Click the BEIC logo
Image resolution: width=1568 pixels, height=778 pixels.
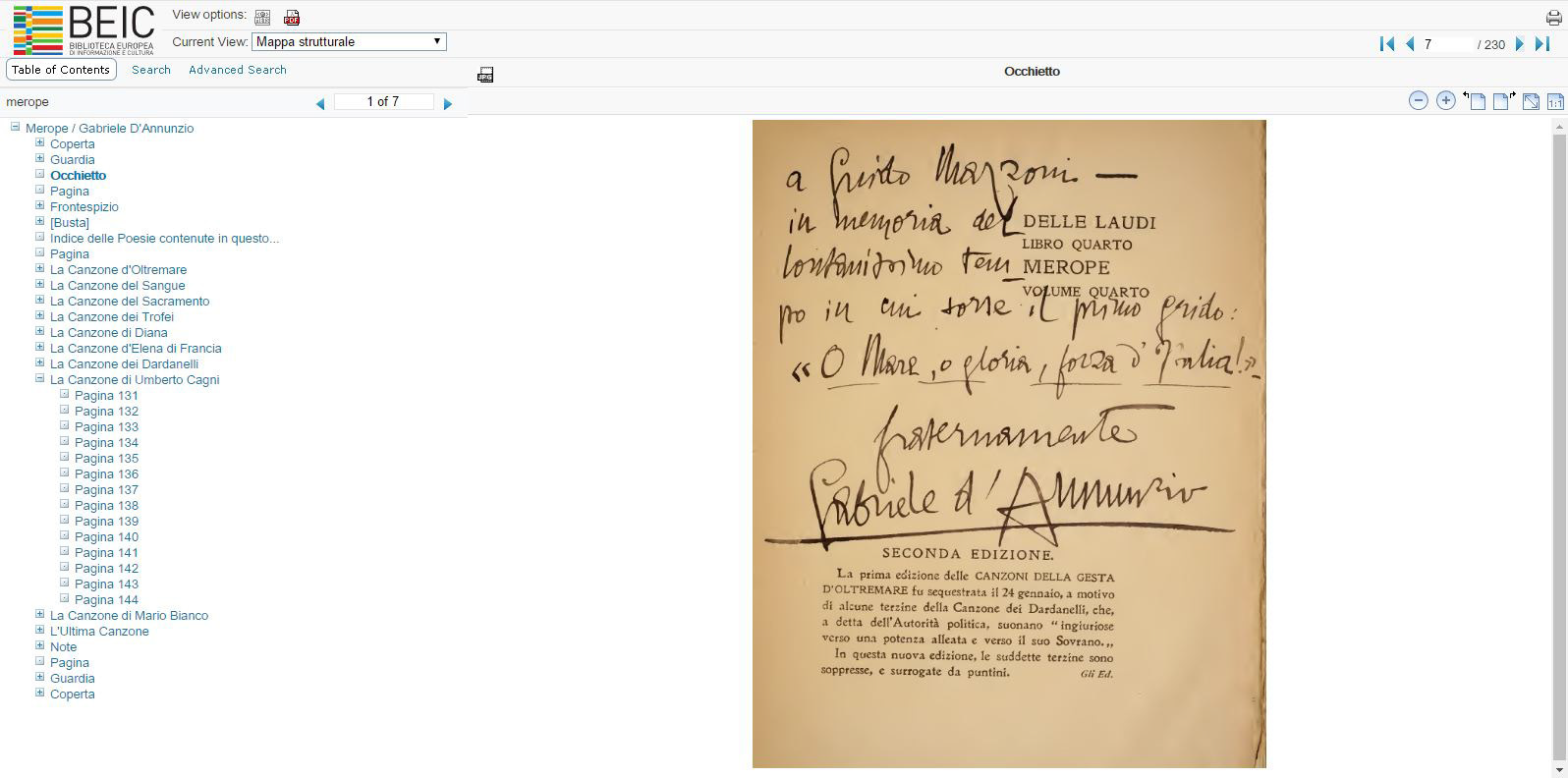pos(84,29)
